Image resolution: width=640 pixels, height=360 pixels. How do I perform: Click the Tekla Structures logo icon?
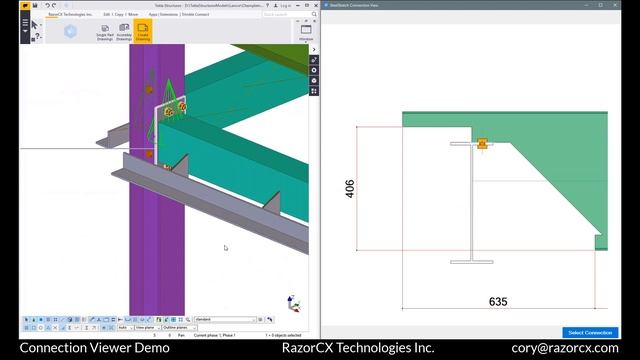click(25, 5)
